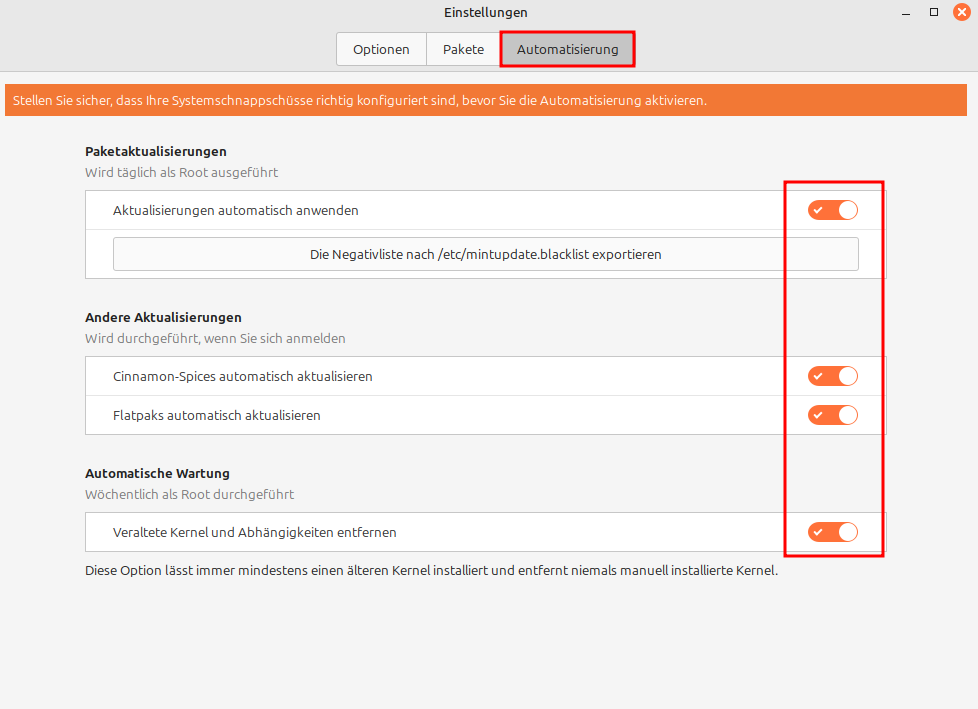This screenshot has height=709, width=978.
Task: Click the Paketaktualisierungen section heading
Action: coord(156,151)
